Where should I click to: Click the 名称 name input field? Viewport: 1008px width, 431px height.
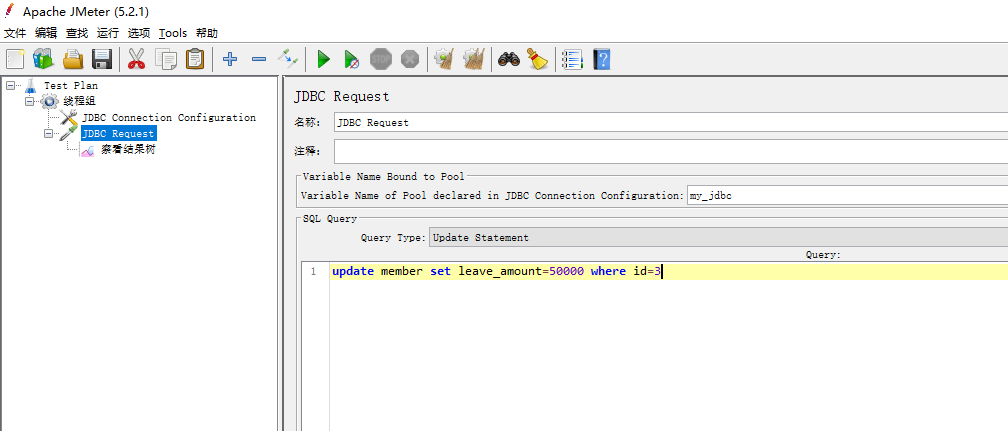(670, 122)
